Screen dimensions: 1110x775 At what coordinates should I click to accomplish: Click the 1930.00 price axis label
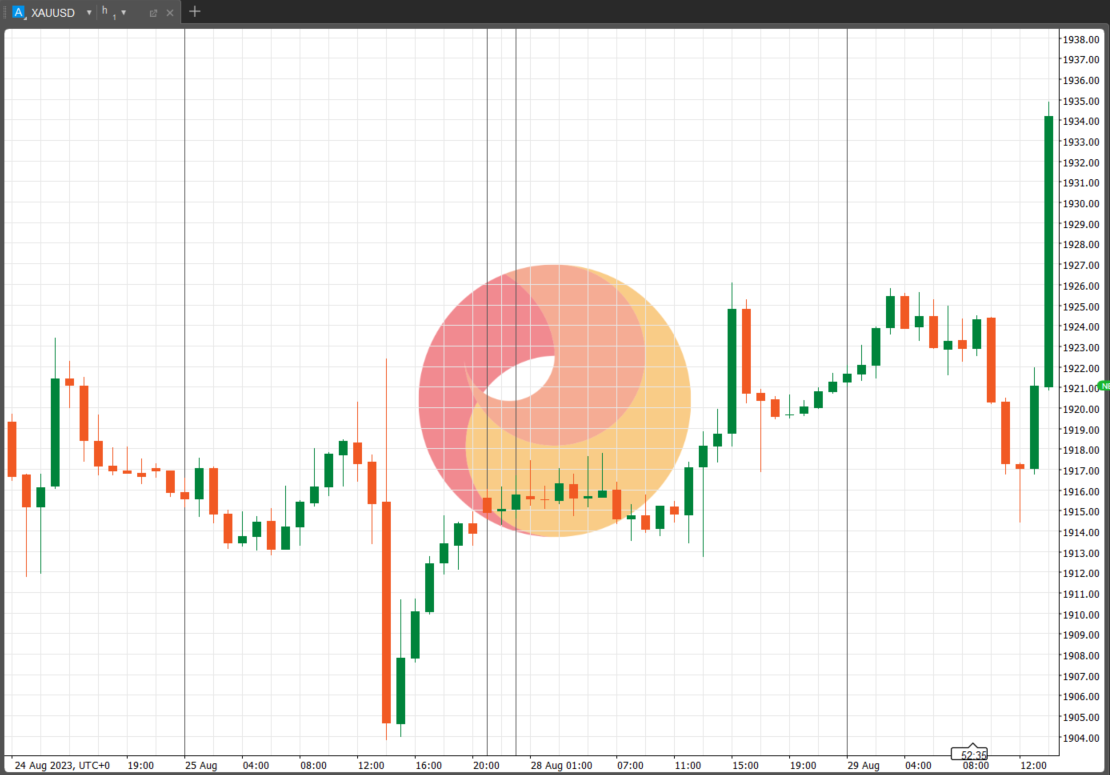(x=1081, y=204)
